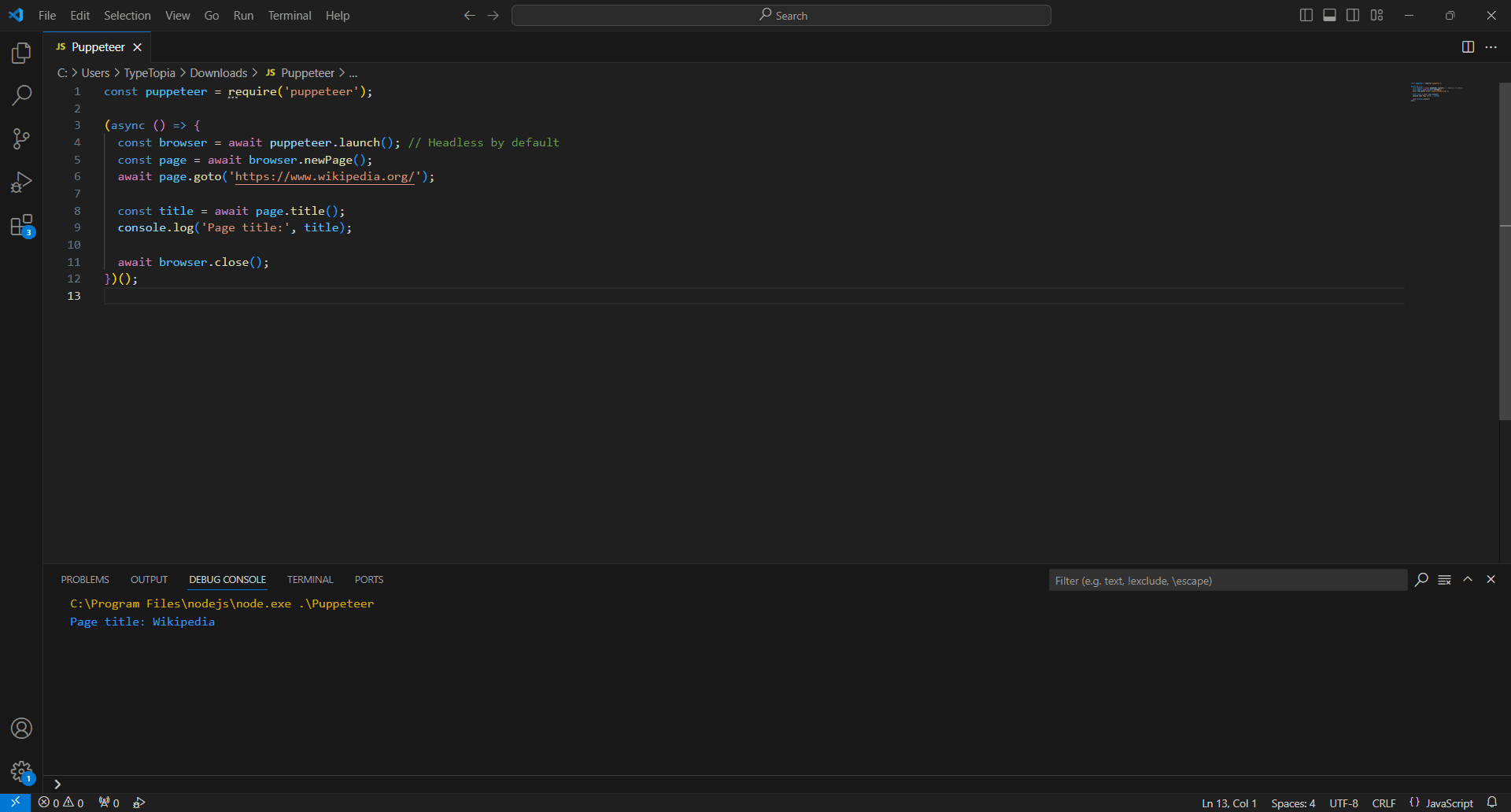This screenshot has width=1511, height=812.
Task: Change encoding via UTF-8 status item
Action: coord(1343,803)
